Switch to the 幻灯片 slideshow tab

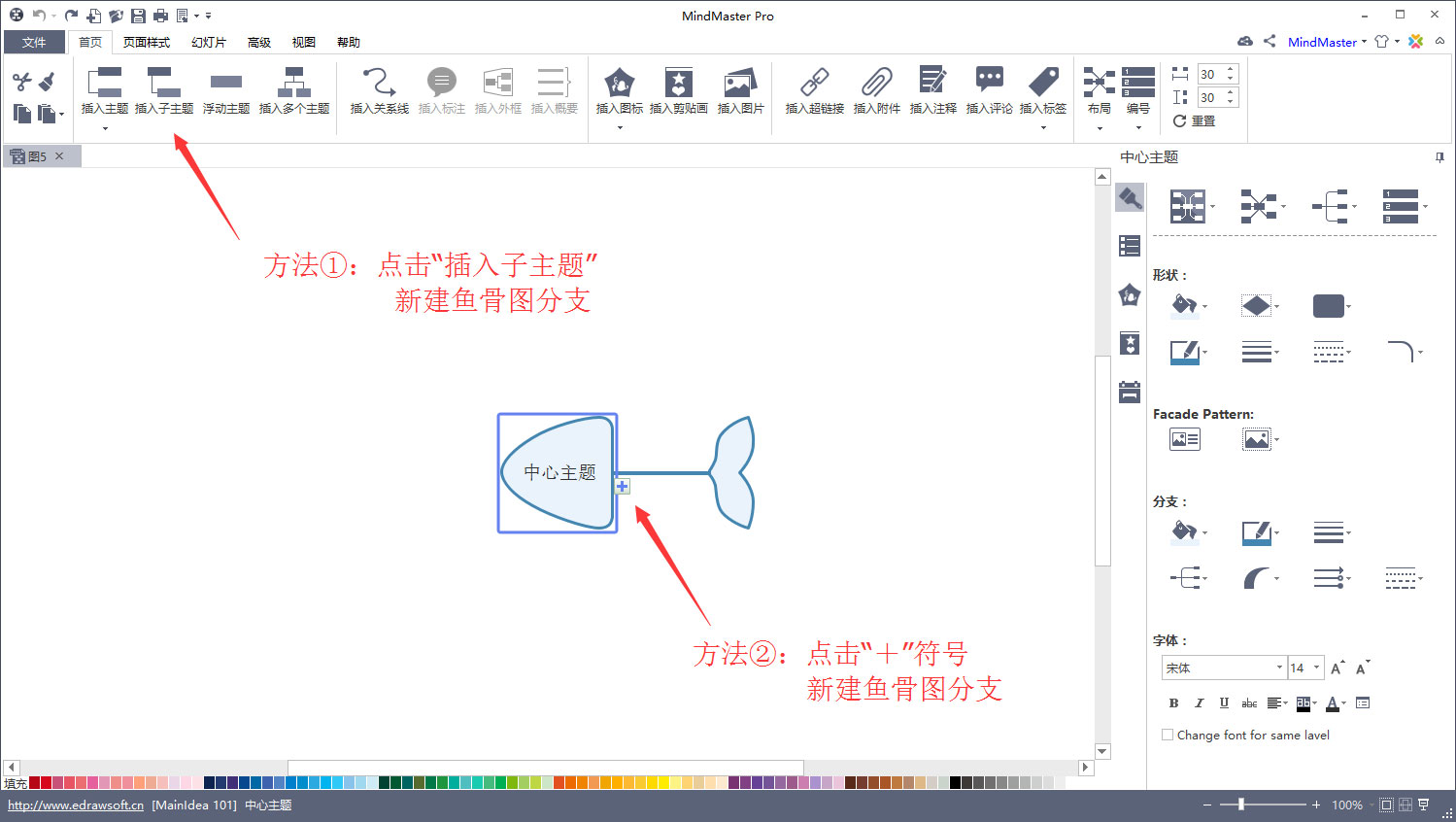click(208, 42)
